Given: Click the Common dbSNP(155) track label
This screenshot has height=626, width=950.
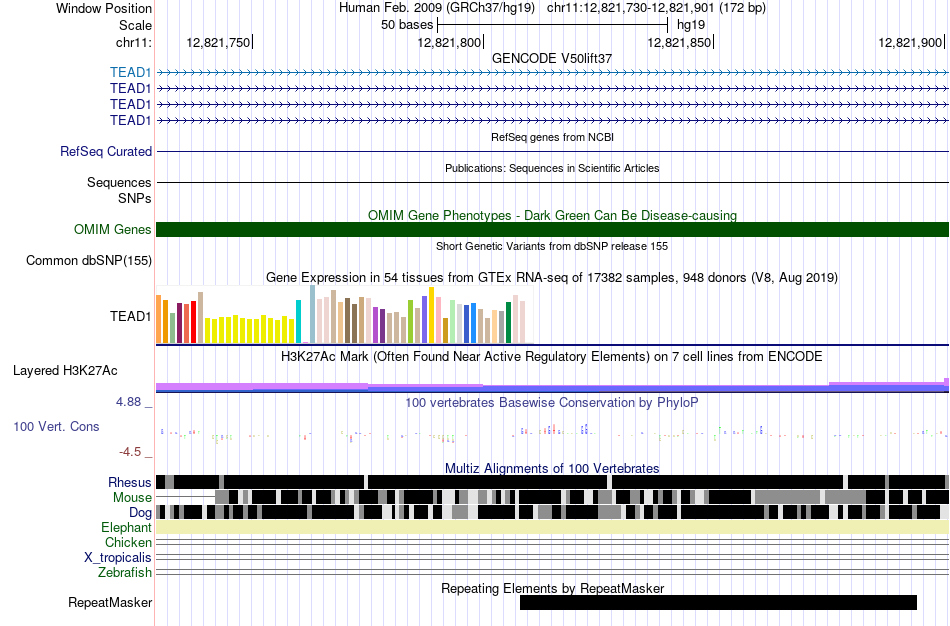Looking at the screenshot, I should pos(89,261).
